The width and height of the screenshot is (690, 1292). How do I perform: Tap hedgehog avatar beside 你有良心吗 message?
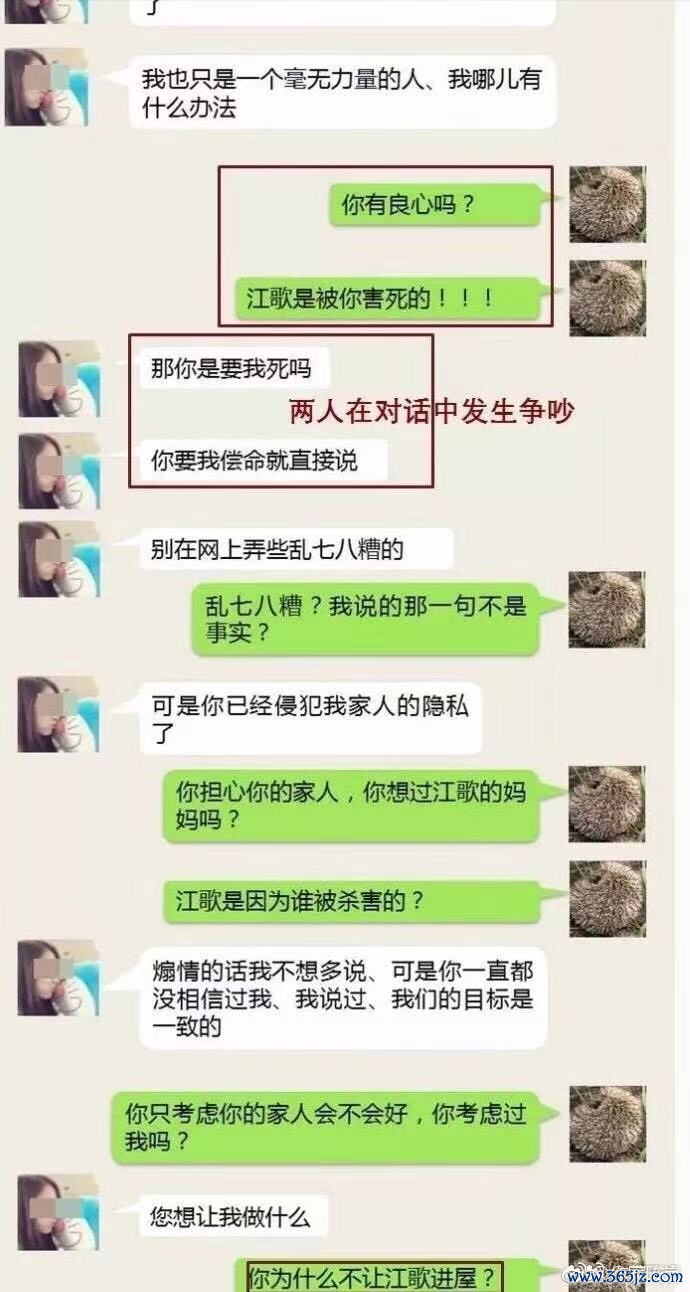click(x=607, y=204)
